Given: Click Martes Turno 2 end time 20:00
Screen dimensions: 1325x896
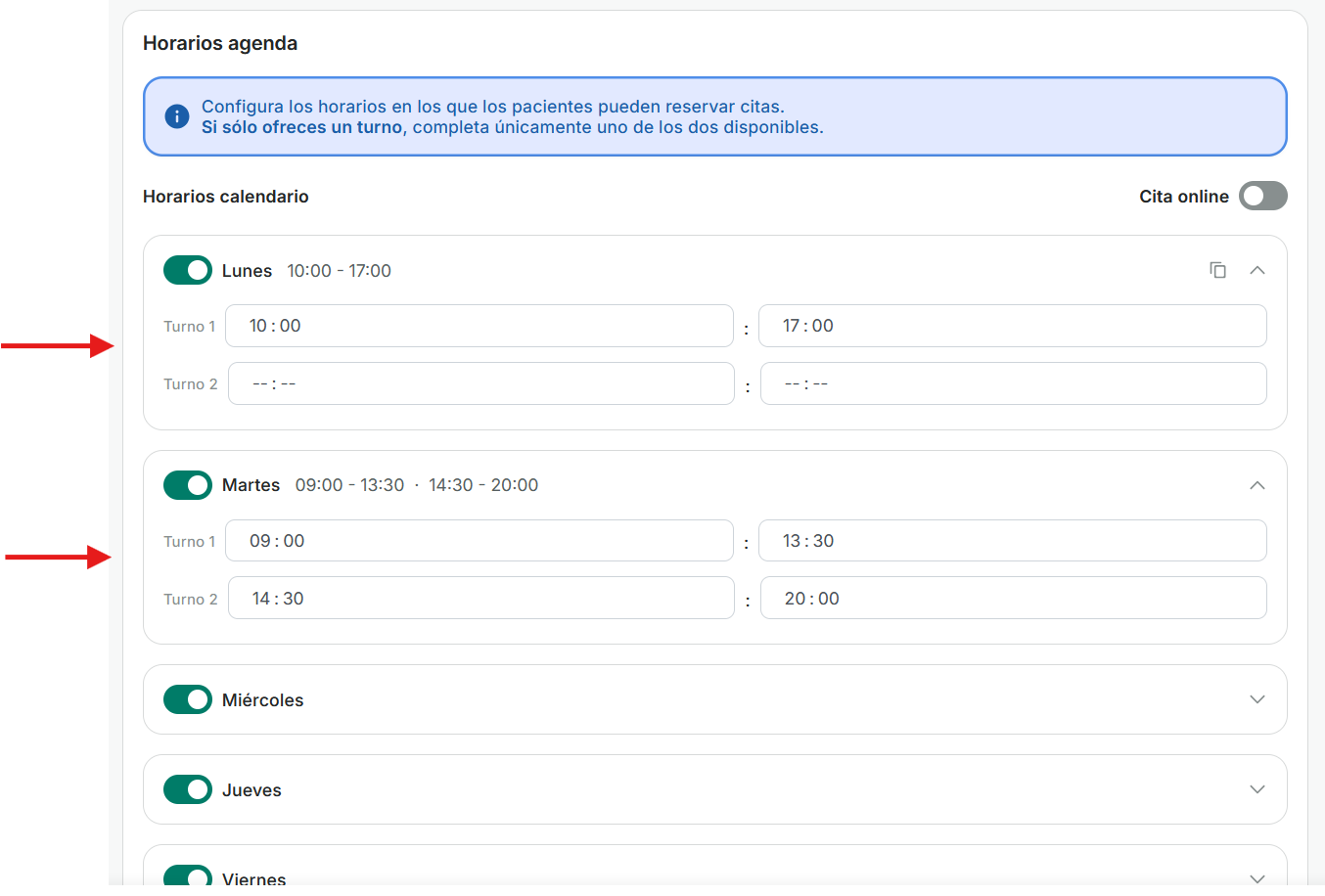Looking at the screenshot, I should (1013, 598).
